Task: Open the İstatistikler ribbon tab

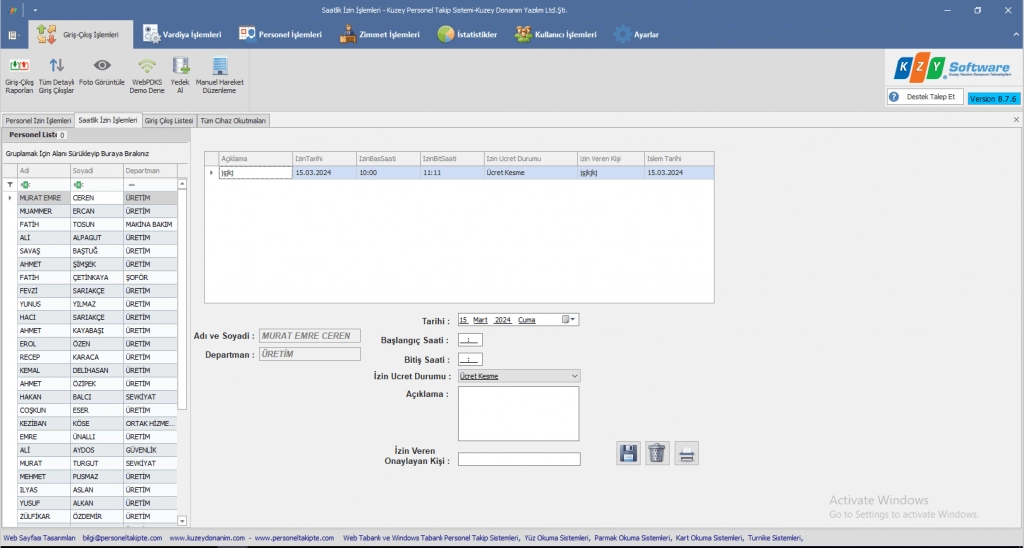Action: point(467,34)
